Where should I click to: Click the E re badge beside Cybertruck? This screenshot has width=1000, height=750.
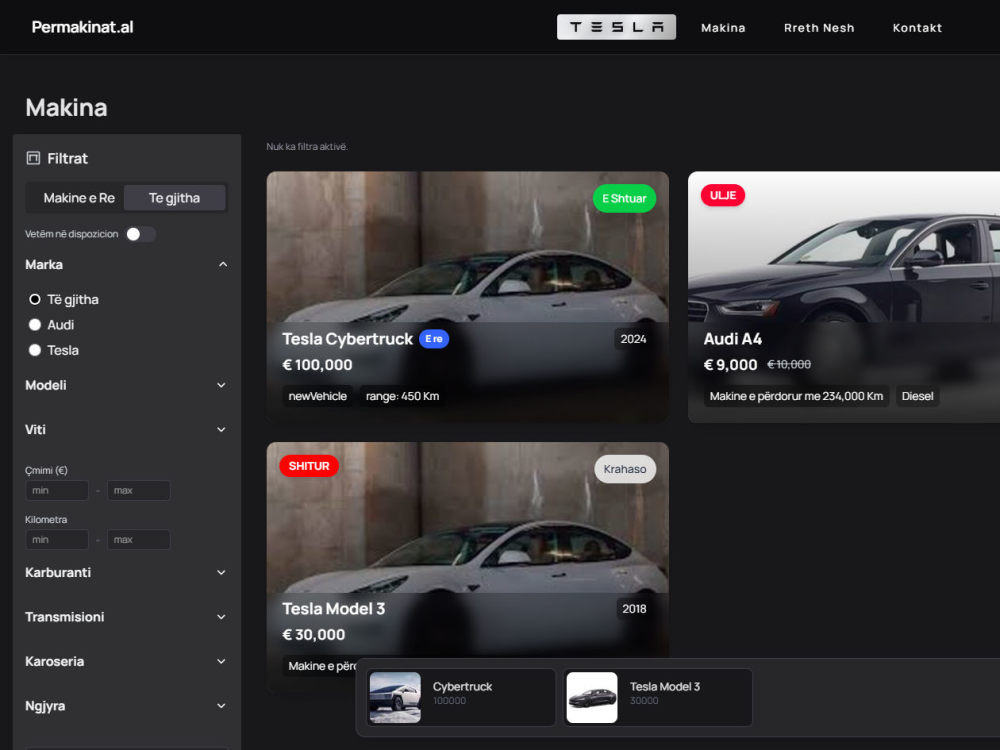[x=434, y=339]
